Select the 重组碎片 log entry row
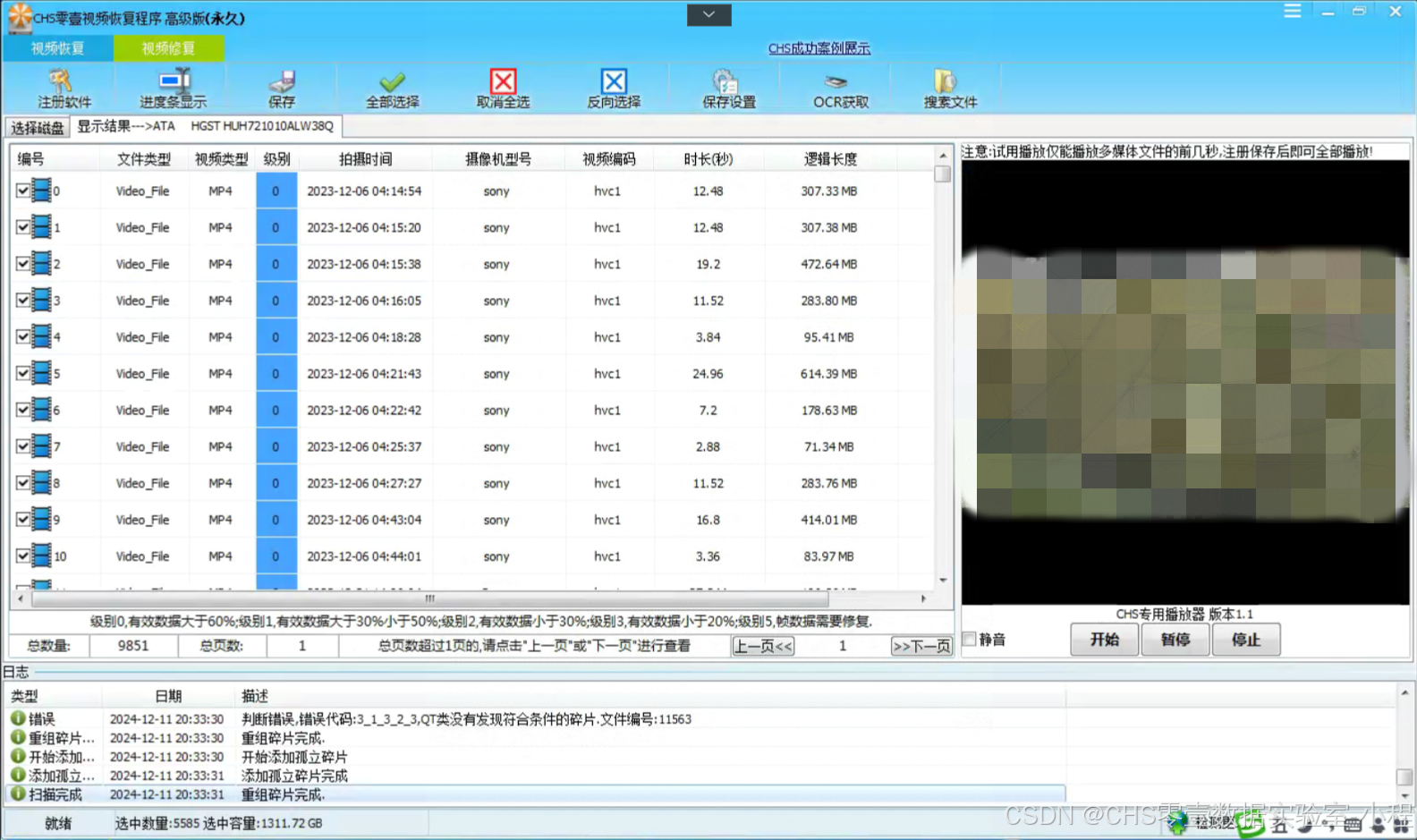Screen dimensions: 1417x840 click(537, 737)
